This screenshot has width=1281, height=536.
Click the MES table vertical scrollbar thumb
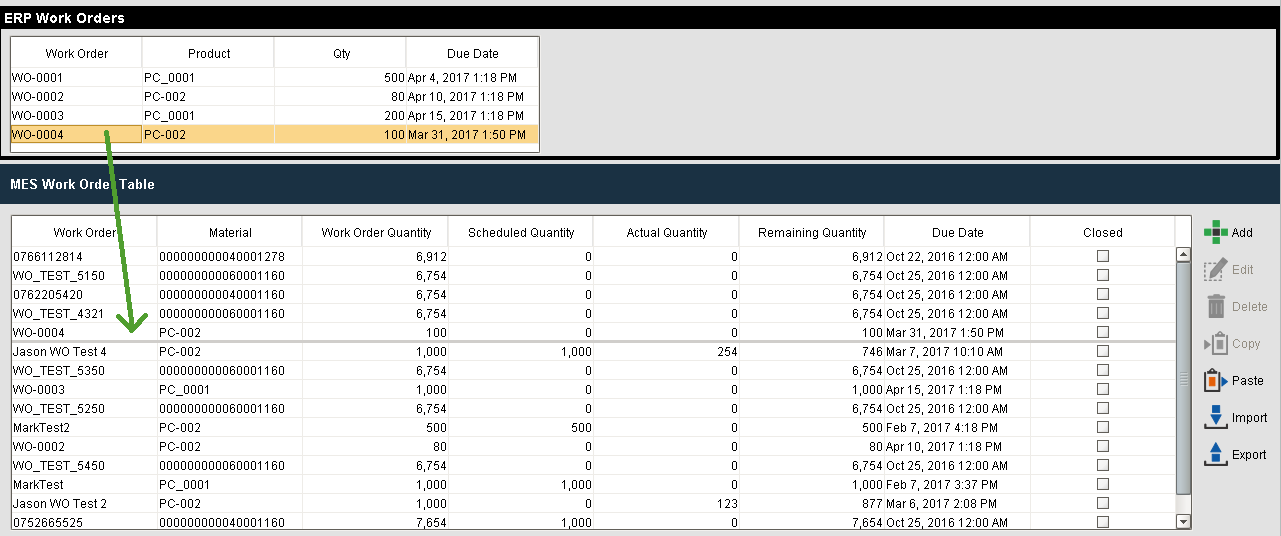coord(1184,380)
